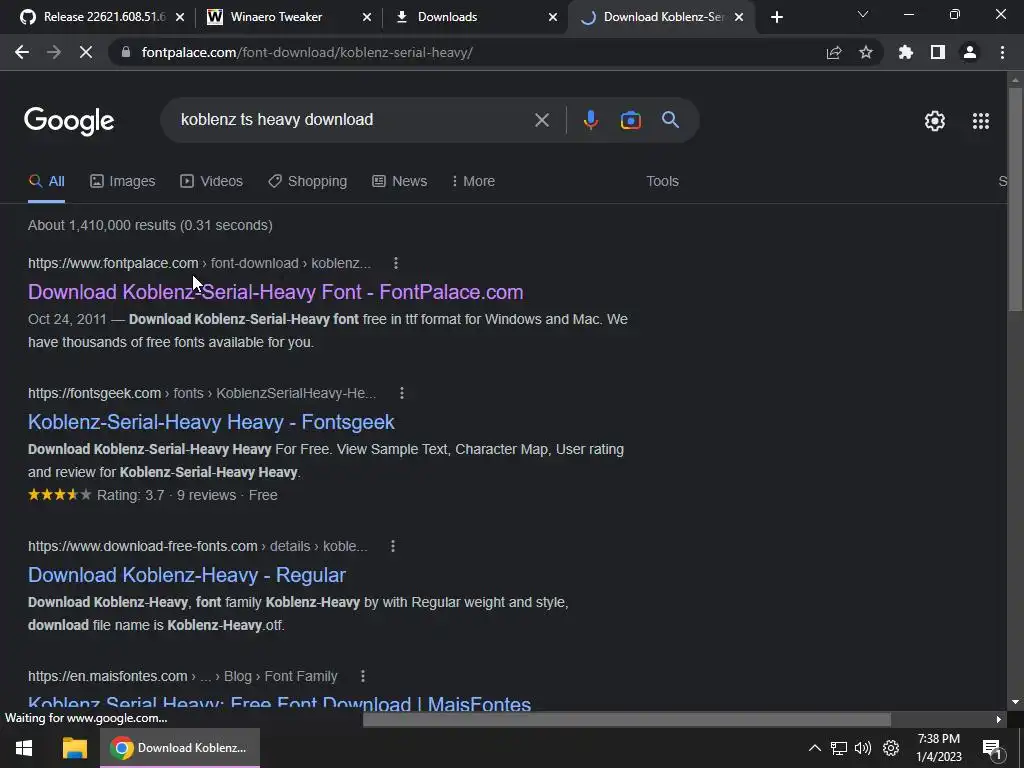Open the Google apps grid

(x=980, y=121)
